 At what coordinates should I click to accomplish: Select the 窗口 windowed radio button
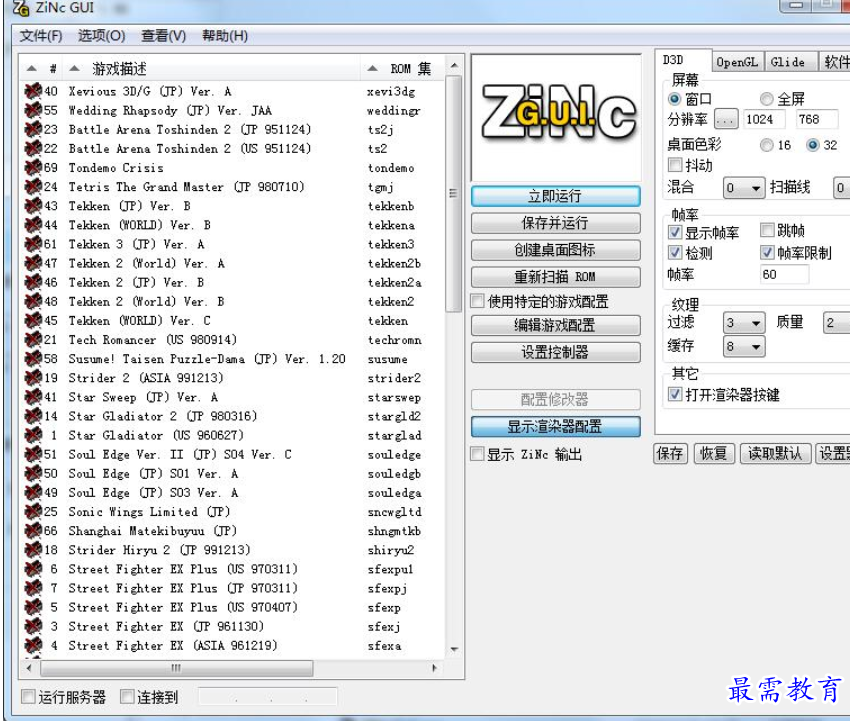click(x=674, y=99)
